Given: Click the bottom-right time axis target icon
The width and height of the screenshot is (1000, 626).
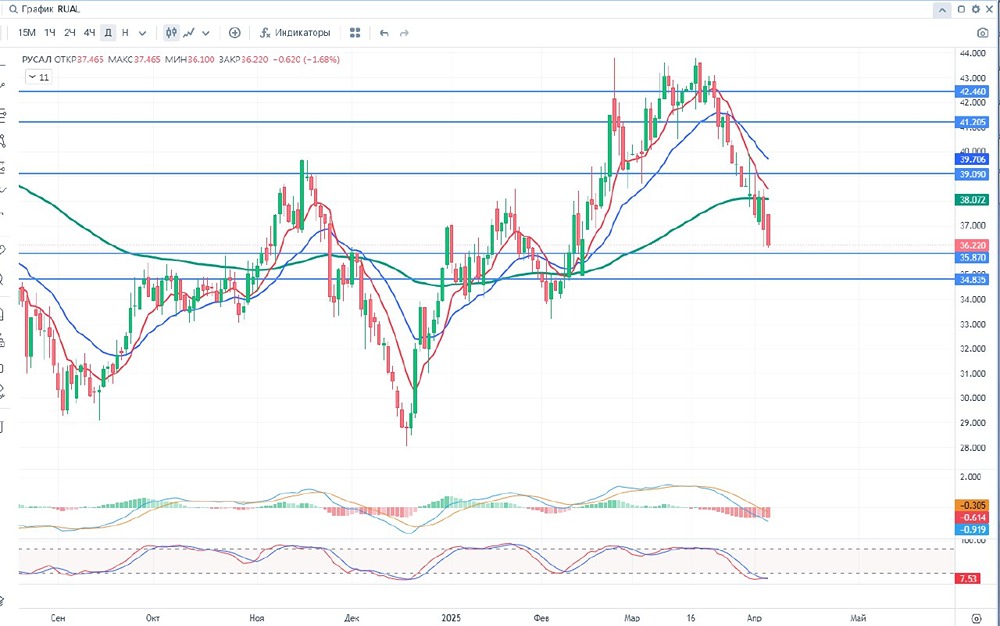Looking at the screenshot, I should (x=976, y=618).
